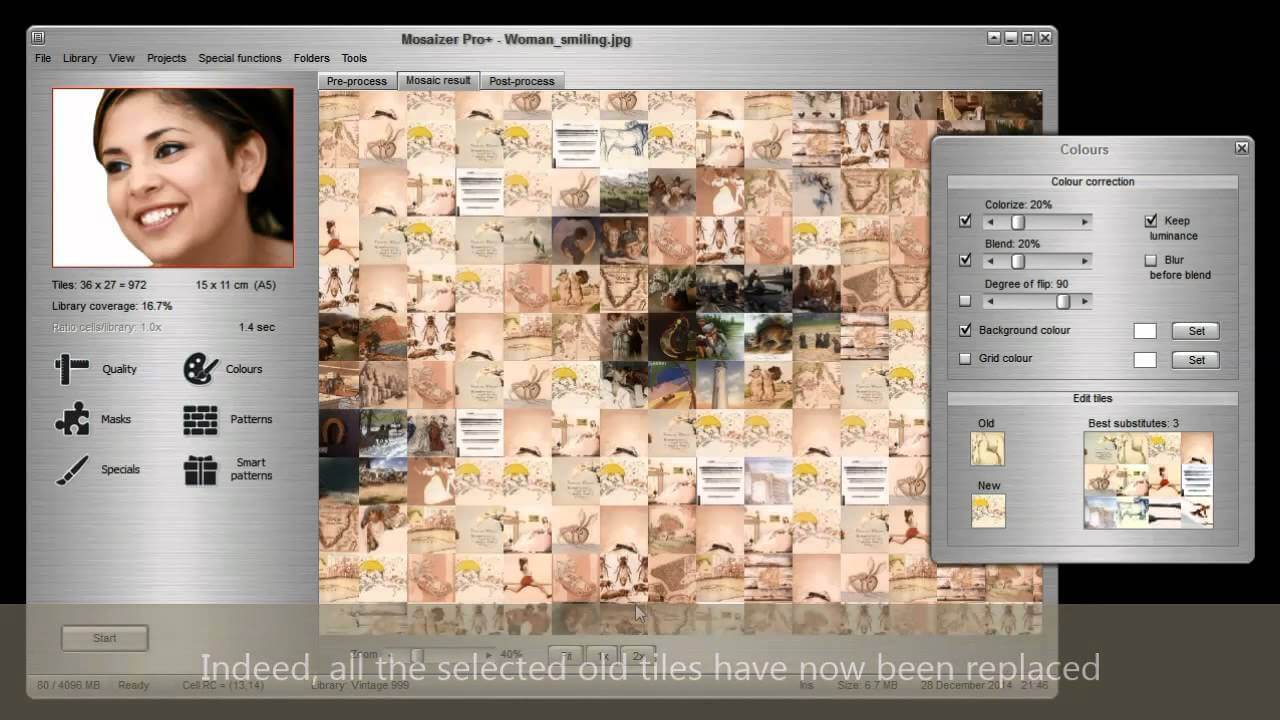The image size is (1280, 720).
Task: Roll up the main window with the arrow button
Action: click(x=994, y=38)
